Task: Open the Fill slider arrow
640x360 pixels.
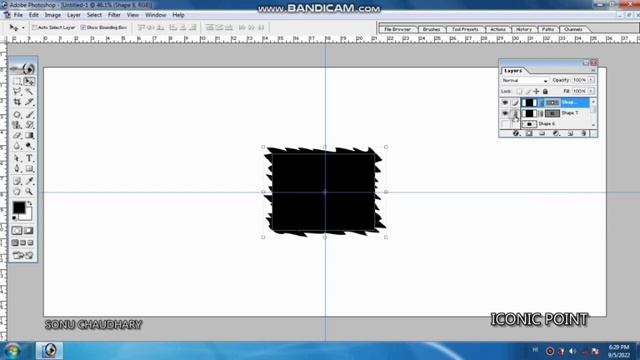Action: 591,91
